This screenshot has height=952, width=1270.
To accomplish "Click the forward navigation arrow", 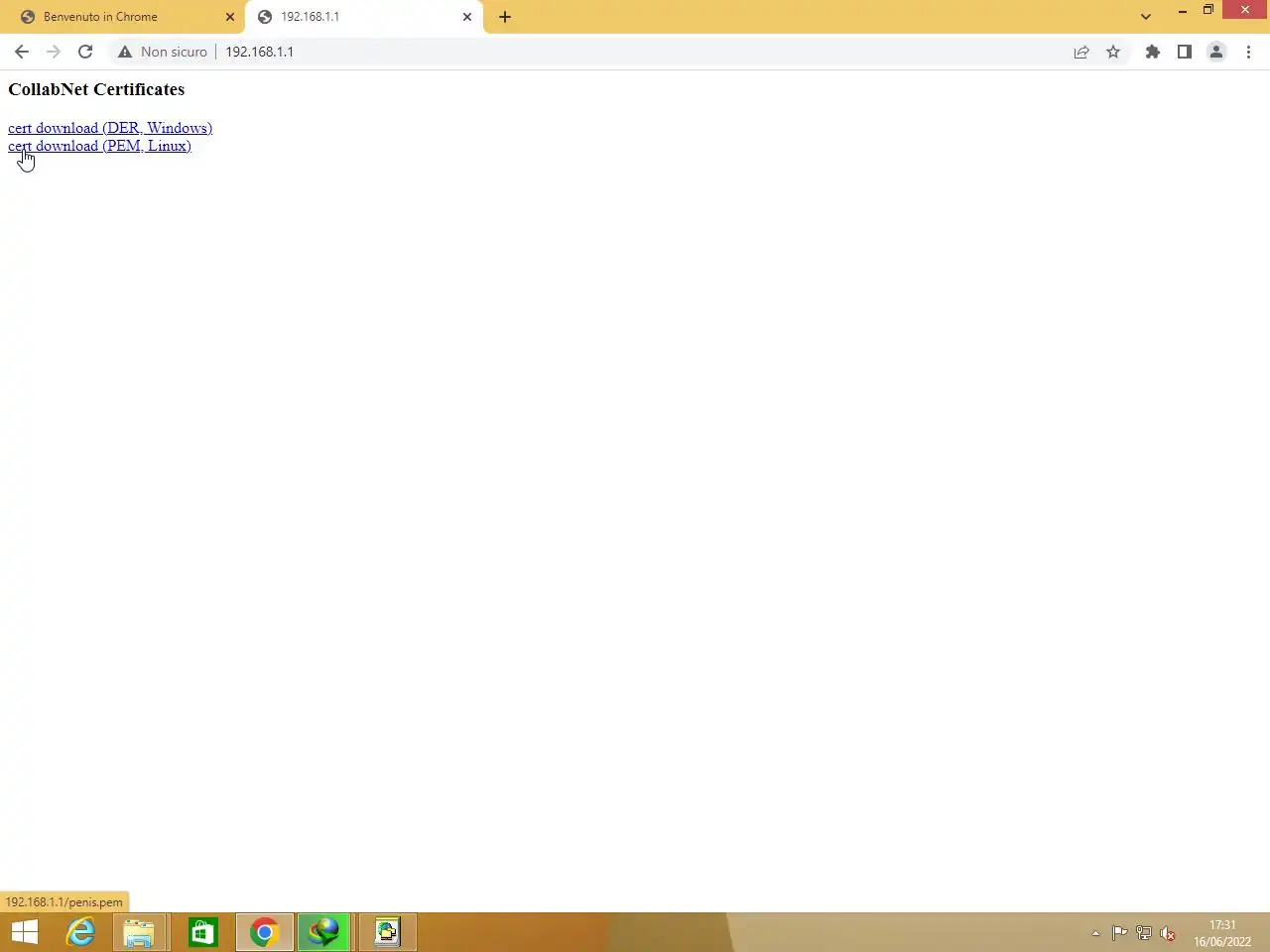I will 54,52.
